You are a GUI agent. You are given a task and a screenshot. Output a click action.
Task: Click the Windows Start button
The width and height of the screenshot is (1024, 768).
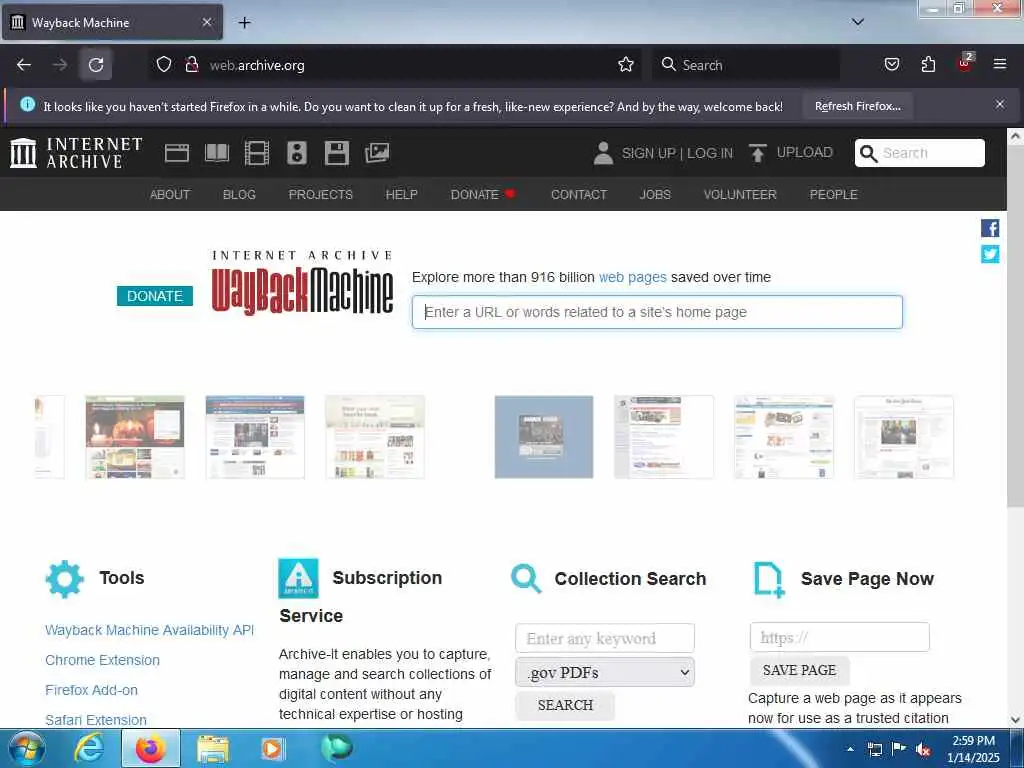coord(26,749)
